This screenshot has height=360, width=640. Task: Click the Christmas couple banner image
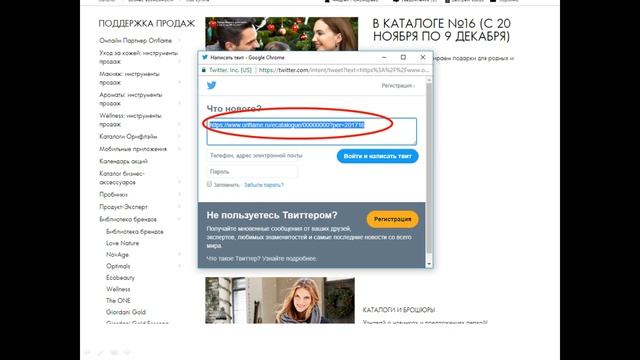(282, 34)
